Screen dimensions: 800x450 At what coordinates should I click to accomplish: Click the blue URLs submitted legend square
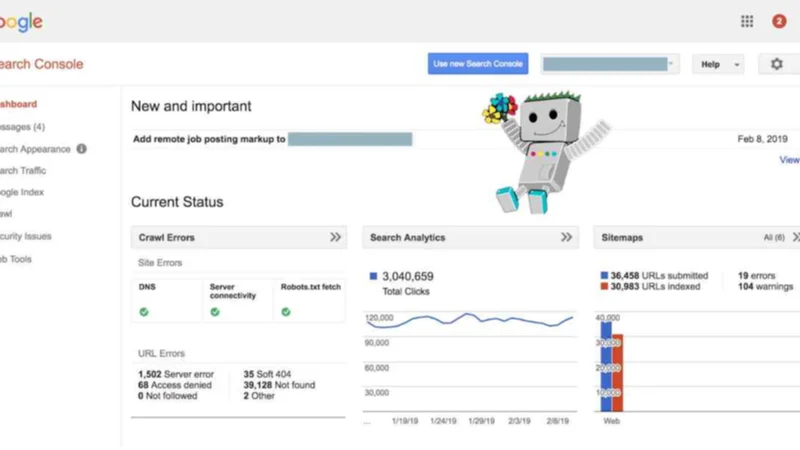pos(604,276)
